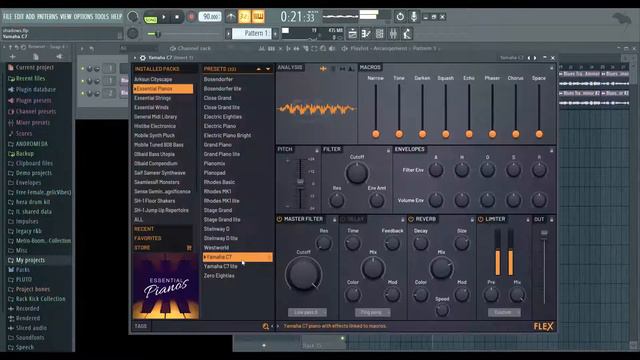
Task: Toggle the metronome icon
Action: [x=231, y=17]
